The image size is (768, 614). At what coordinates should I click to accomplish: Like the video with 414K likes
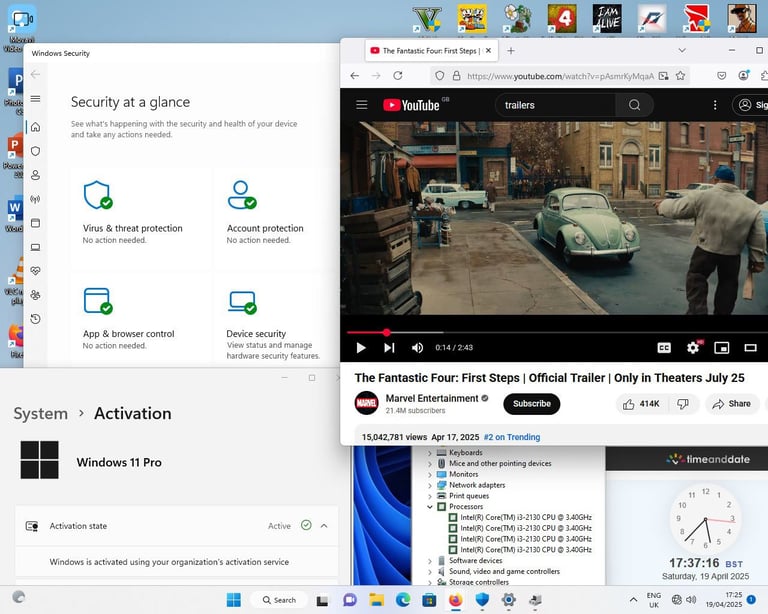pyautogui.click(x=642, y=404)
